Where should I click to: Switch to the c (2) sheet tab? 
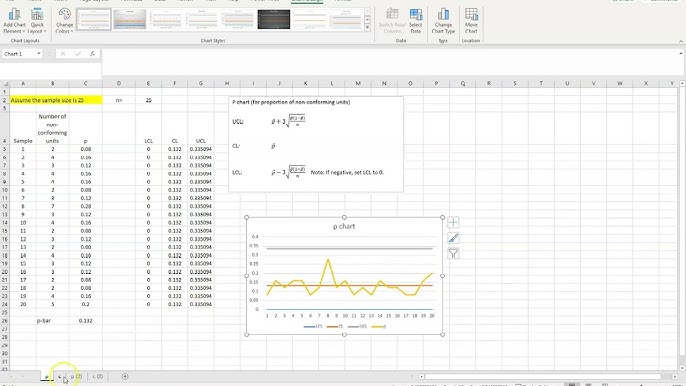point(98,376)
